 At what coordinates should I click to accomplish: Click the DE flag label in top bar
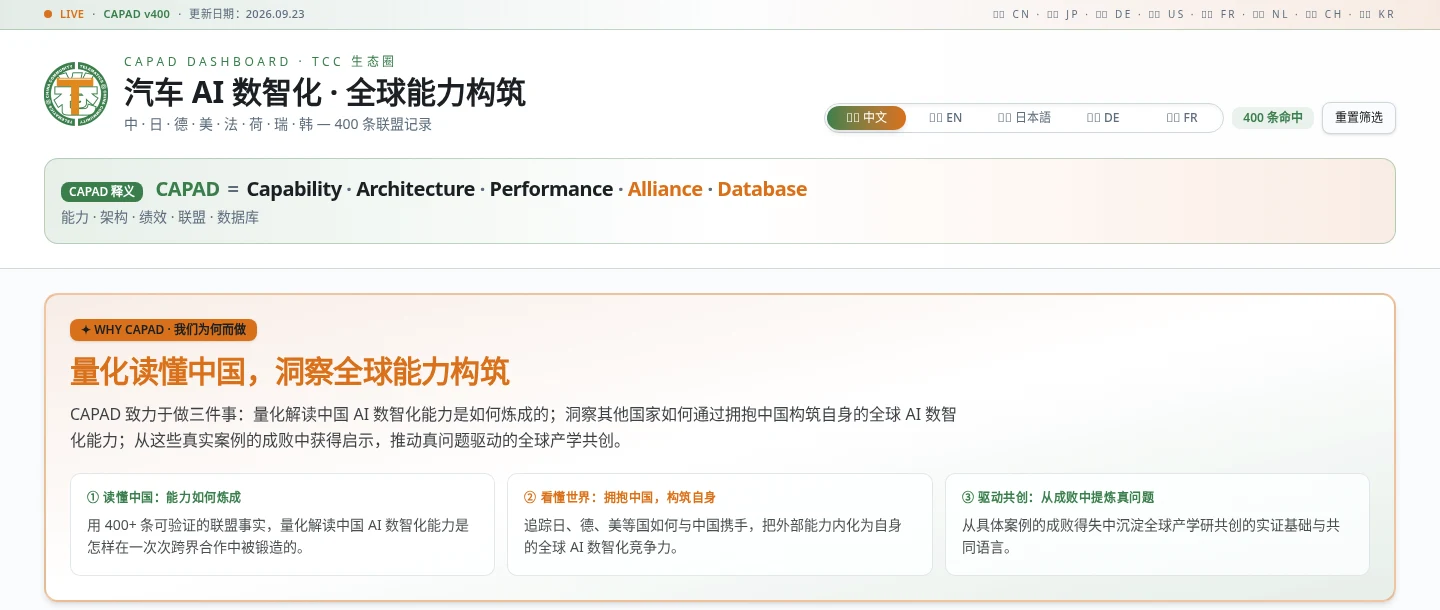1114,14
